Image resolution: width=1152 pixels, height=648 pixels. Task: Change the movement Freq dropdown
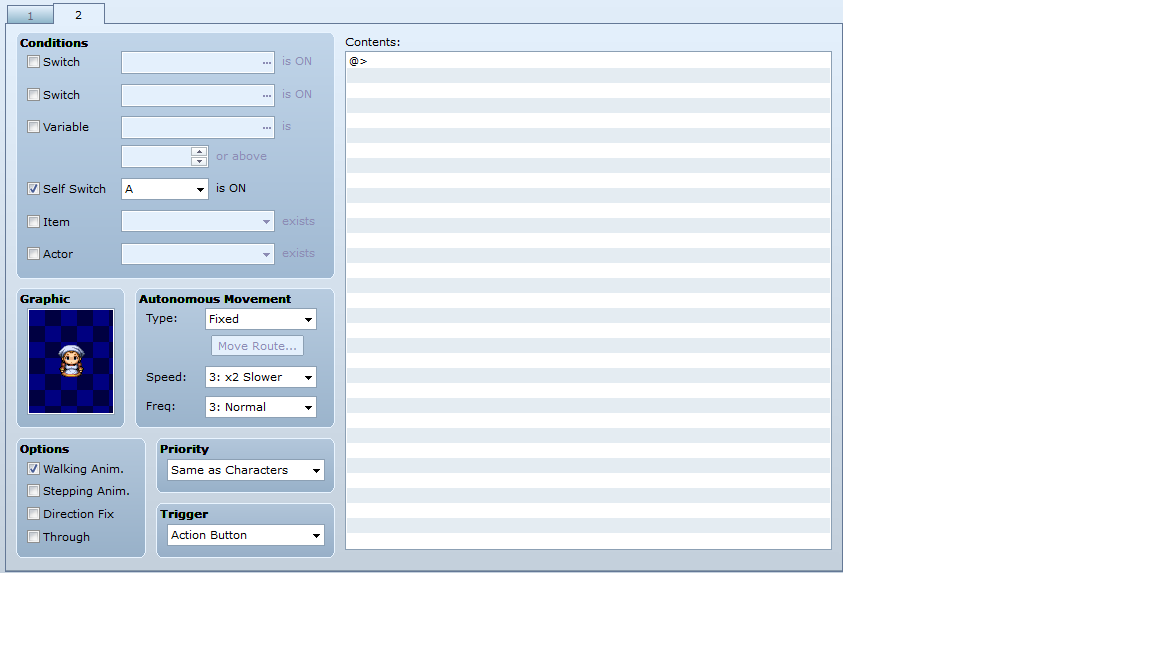click(261, 407)
